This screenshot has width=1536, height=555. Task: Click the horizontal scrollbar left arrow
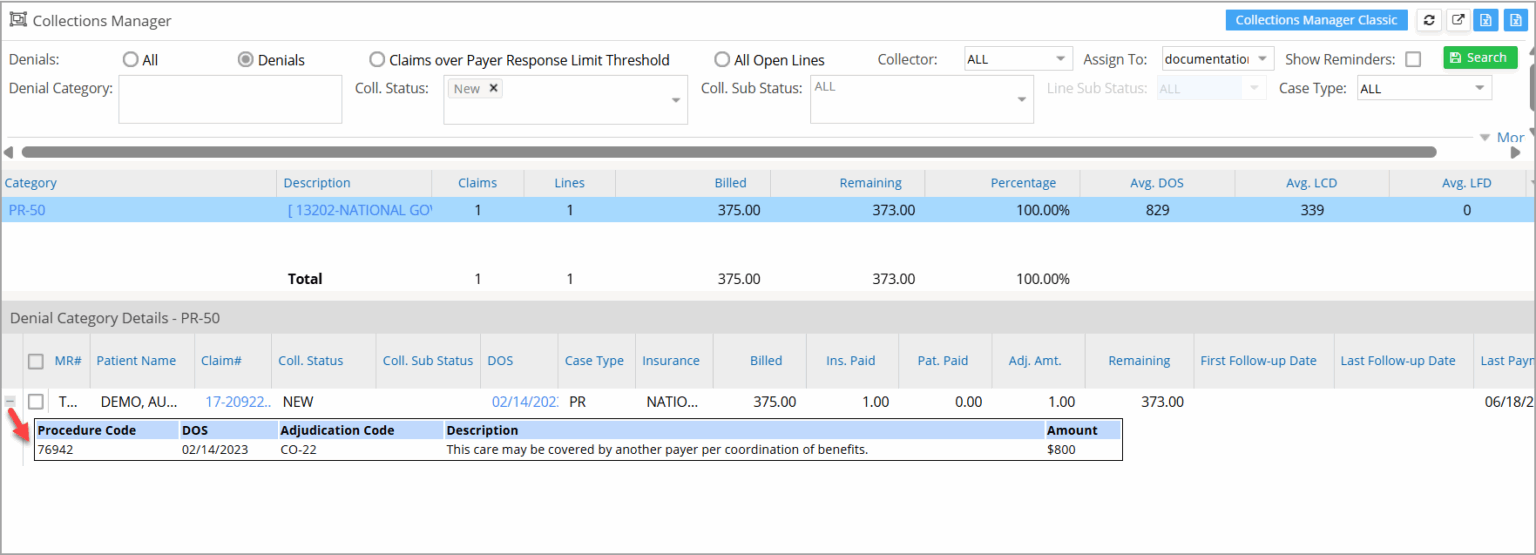pos(9,152)
